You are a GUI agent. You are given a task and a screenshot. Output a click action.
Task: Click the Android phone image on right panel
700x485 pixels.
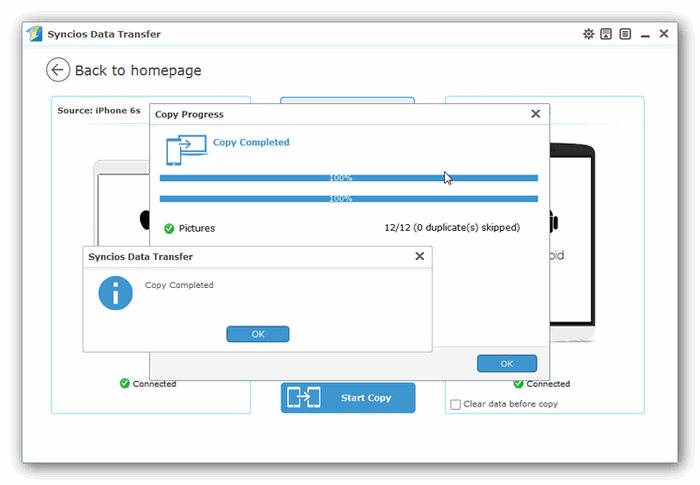point(573,241)
